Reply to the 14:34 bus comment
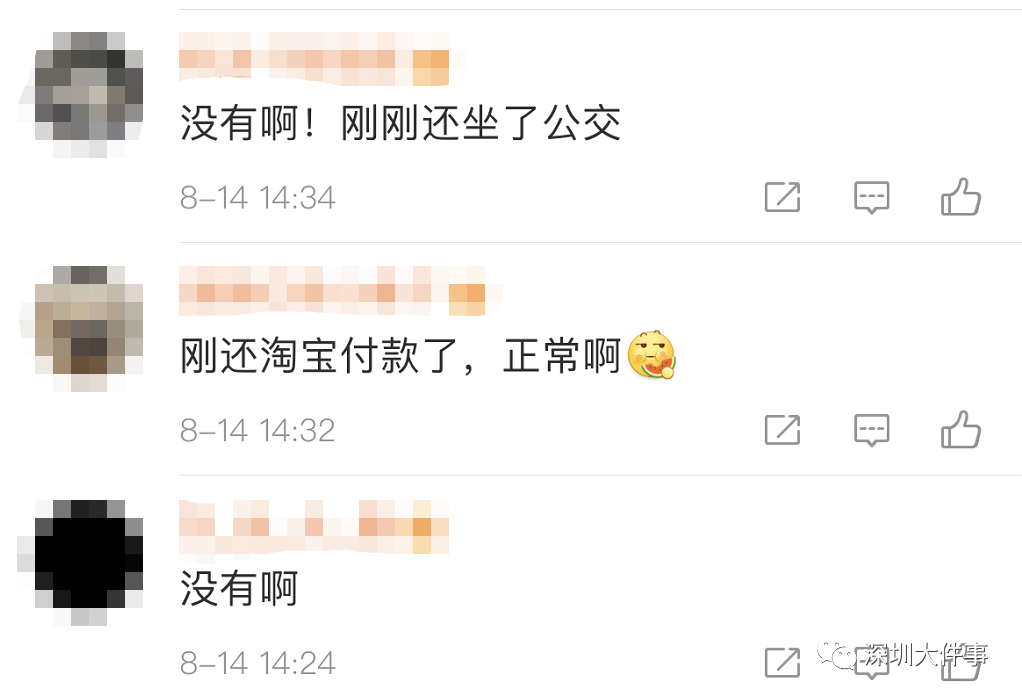The height and width of the screenshot is (700, 1022). (871, 197)
